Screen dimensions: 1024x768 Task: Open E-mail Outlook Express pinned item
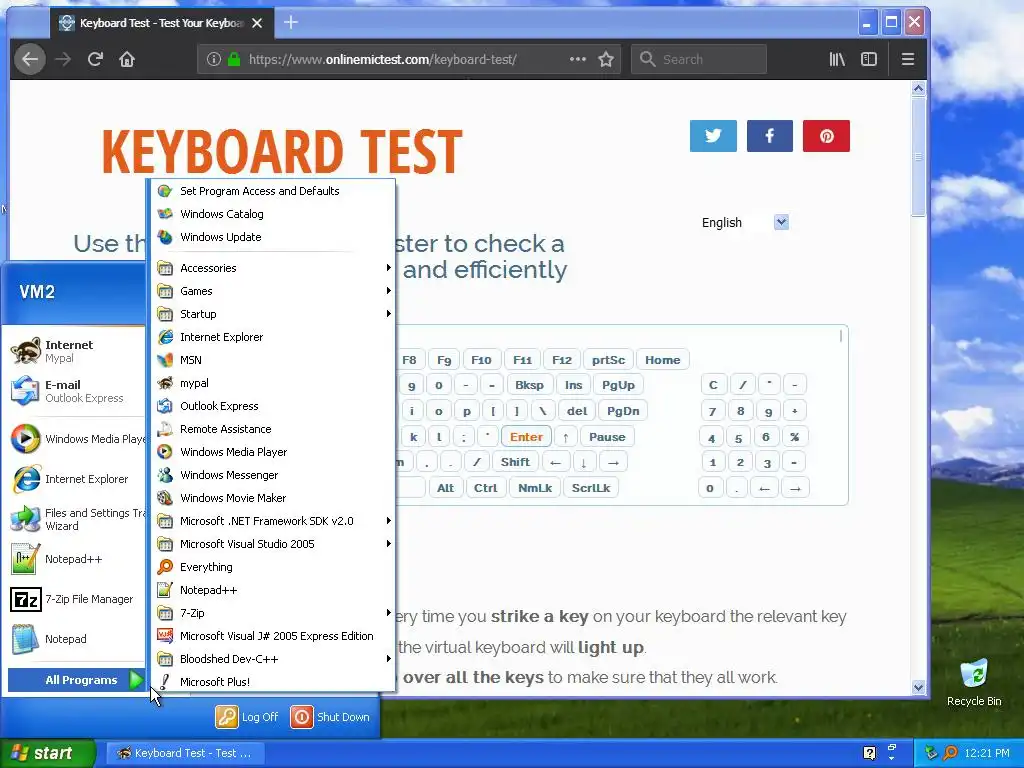click(x=76, y=391)
